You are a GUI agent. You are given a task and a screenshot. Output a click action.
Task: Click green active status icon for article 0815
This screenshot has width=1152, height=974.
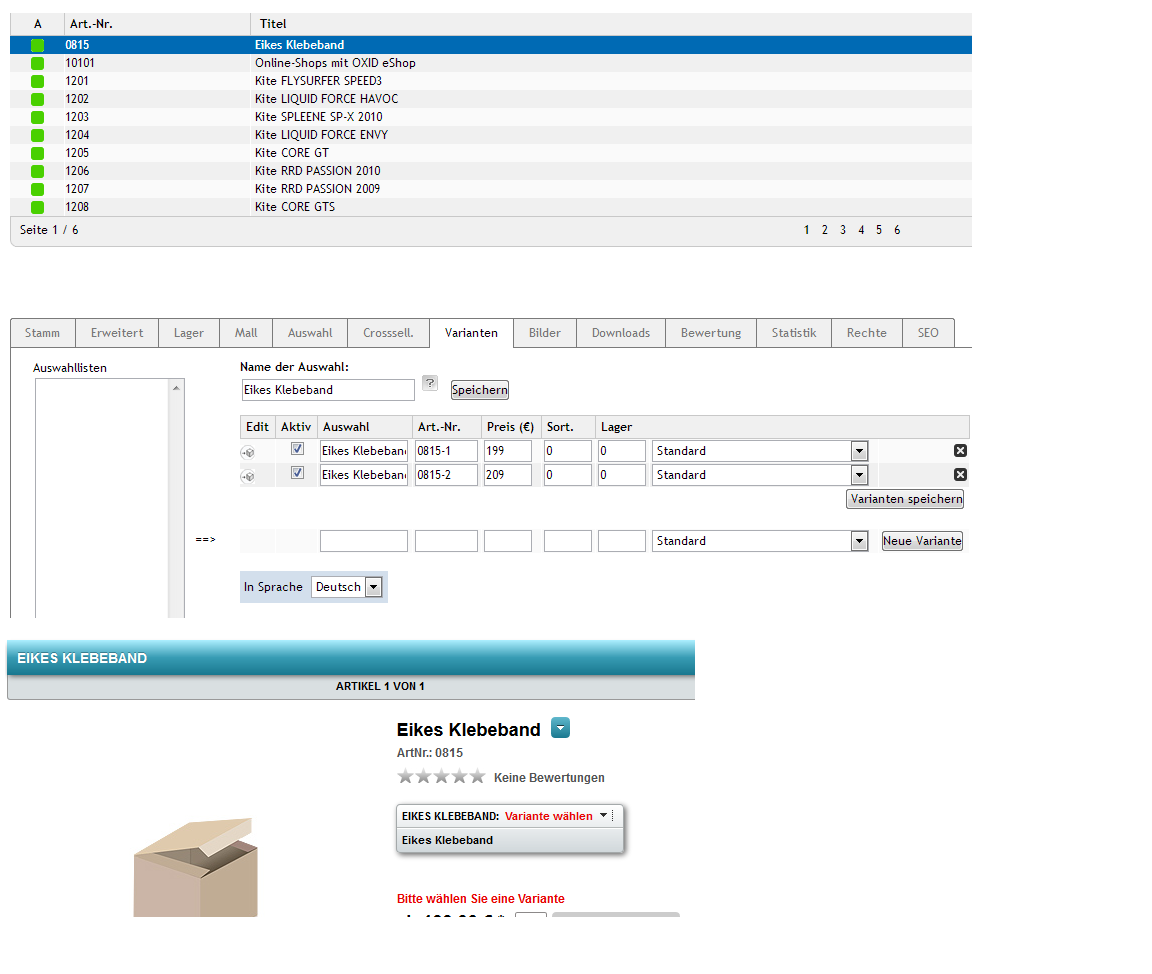[x=38, y=45]
